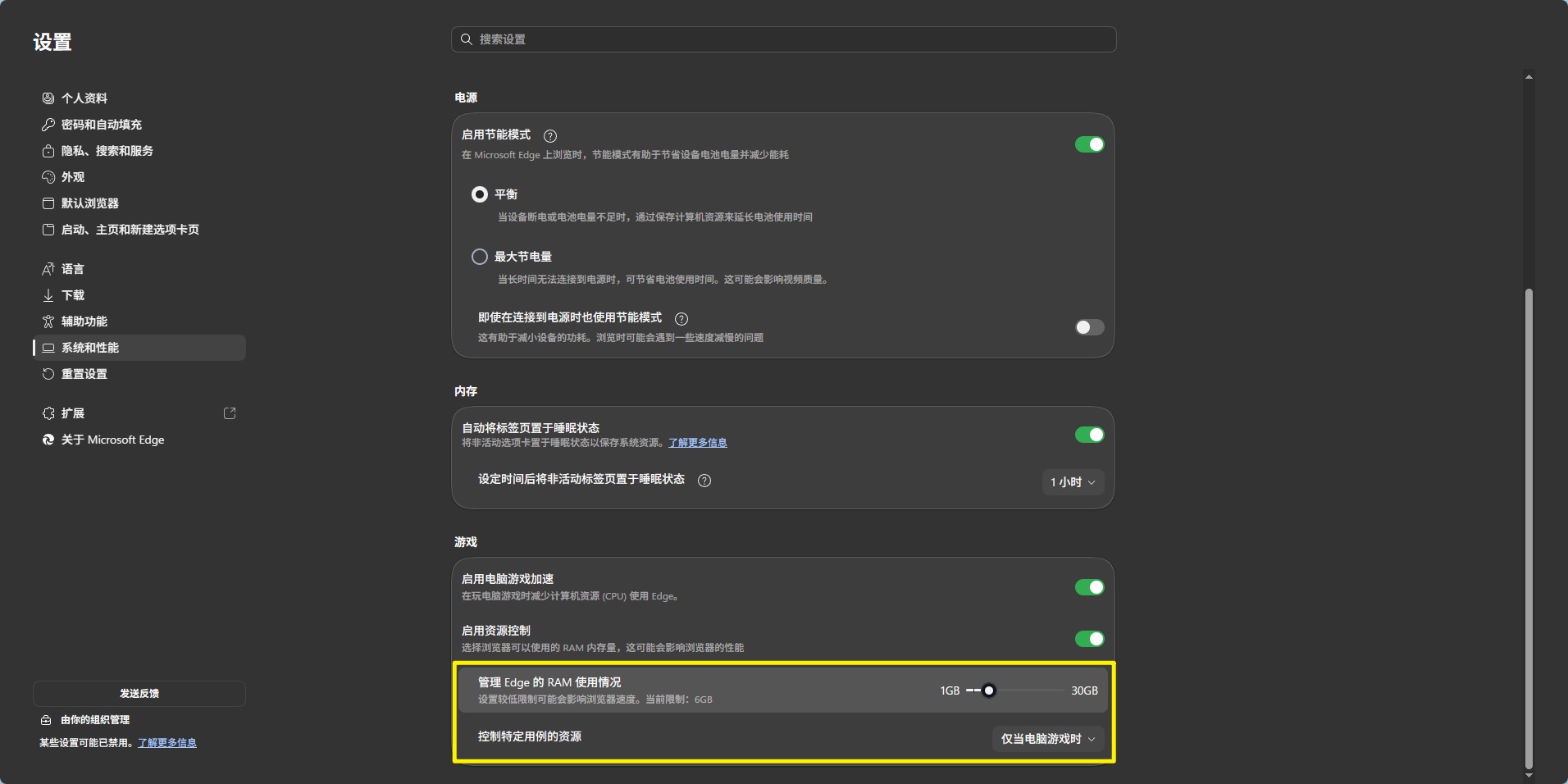The image size is (1568, 784).
Task: Click 发送反馈 button
Action: [x=139, y=694]
